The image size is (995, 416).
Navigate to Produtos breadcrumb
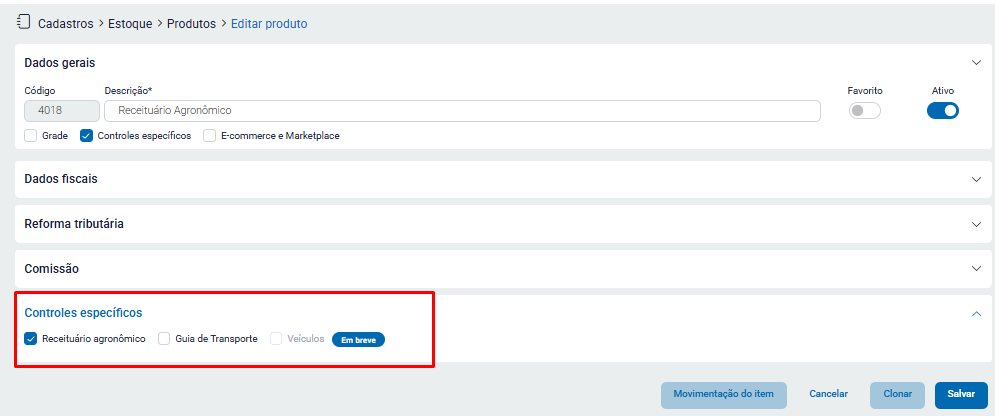coord(191,23)
